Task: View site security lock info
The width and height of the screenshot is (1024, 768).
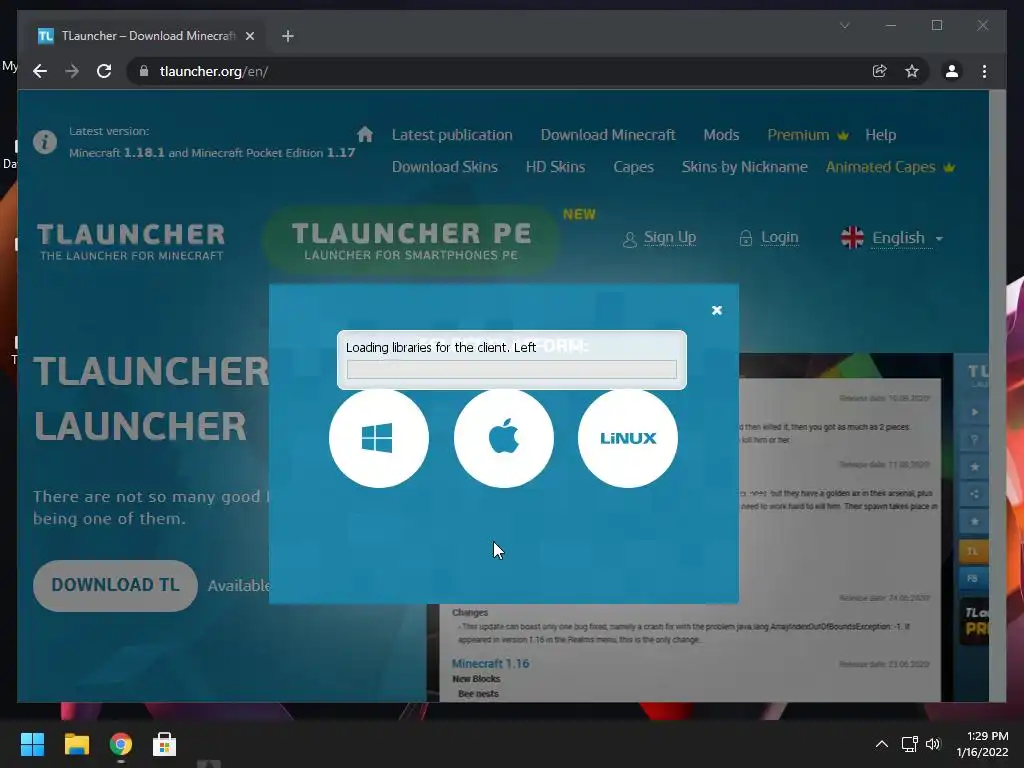Action: tap(144, 71)
